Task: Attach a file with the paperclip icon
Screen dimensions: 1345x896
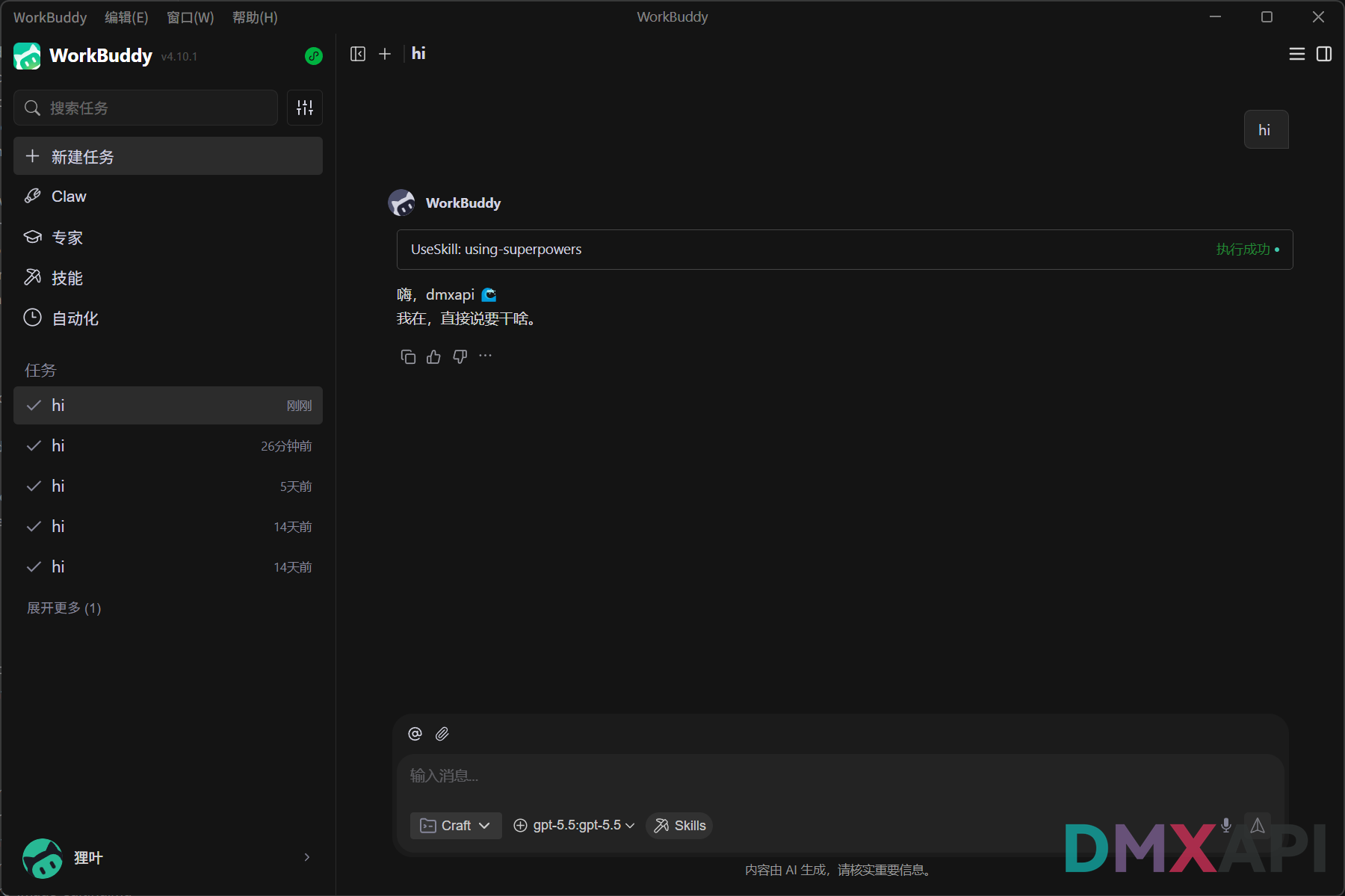Action: click(442, 734)
